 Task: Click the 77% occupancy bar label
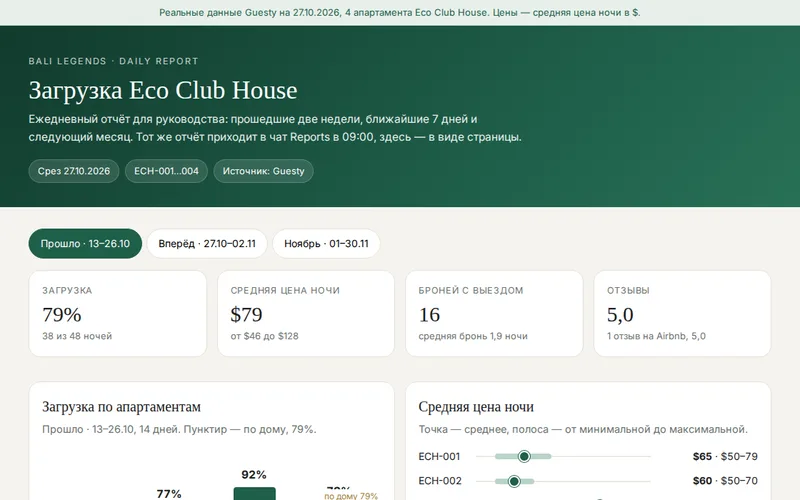(169, 493)
